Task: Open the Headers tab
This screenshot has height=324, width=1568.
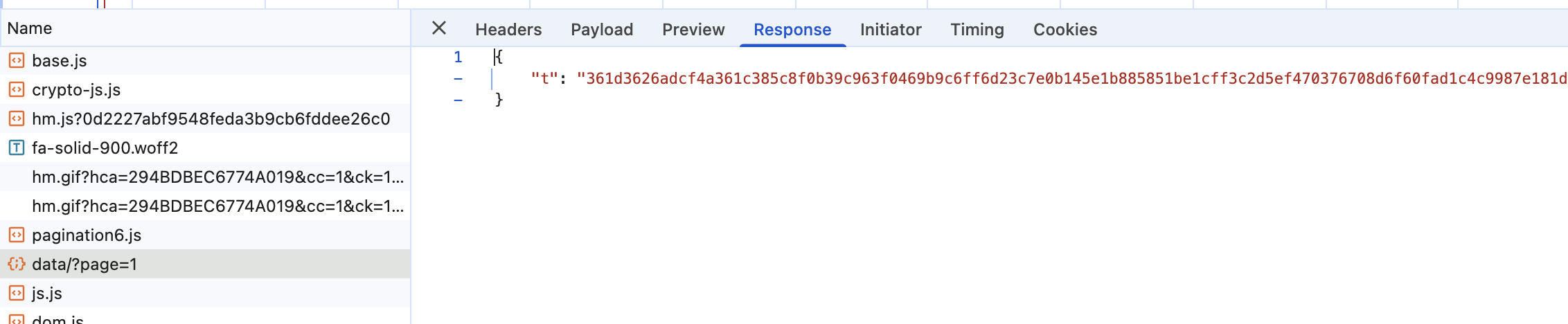Action: point(508,30)
